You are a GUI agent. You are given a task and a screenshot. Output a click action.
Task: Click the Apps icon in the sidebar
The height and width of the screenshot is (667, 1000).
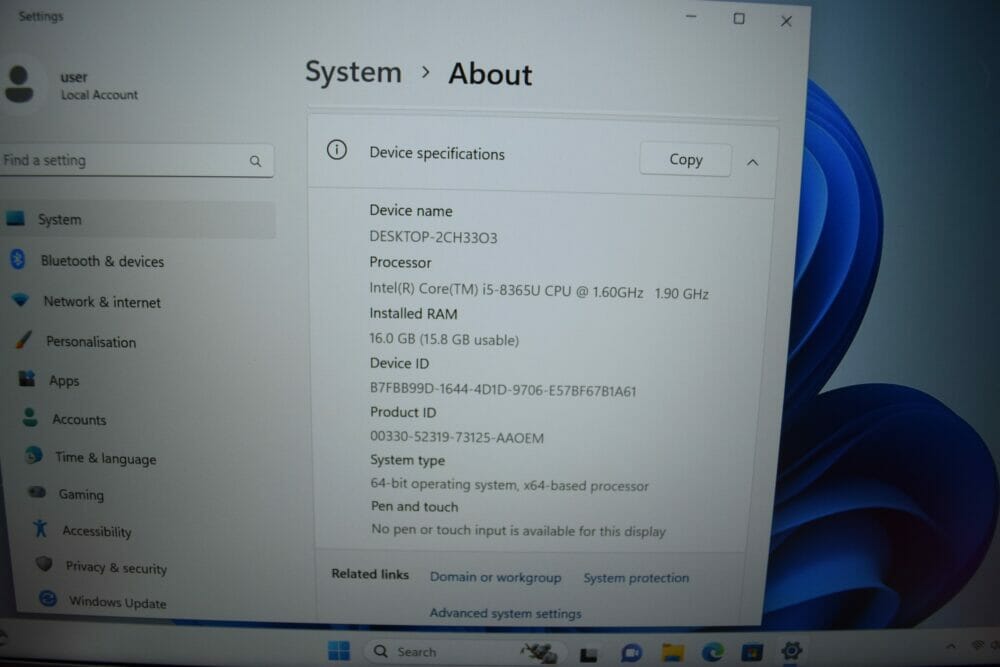(x=27, y=378)
